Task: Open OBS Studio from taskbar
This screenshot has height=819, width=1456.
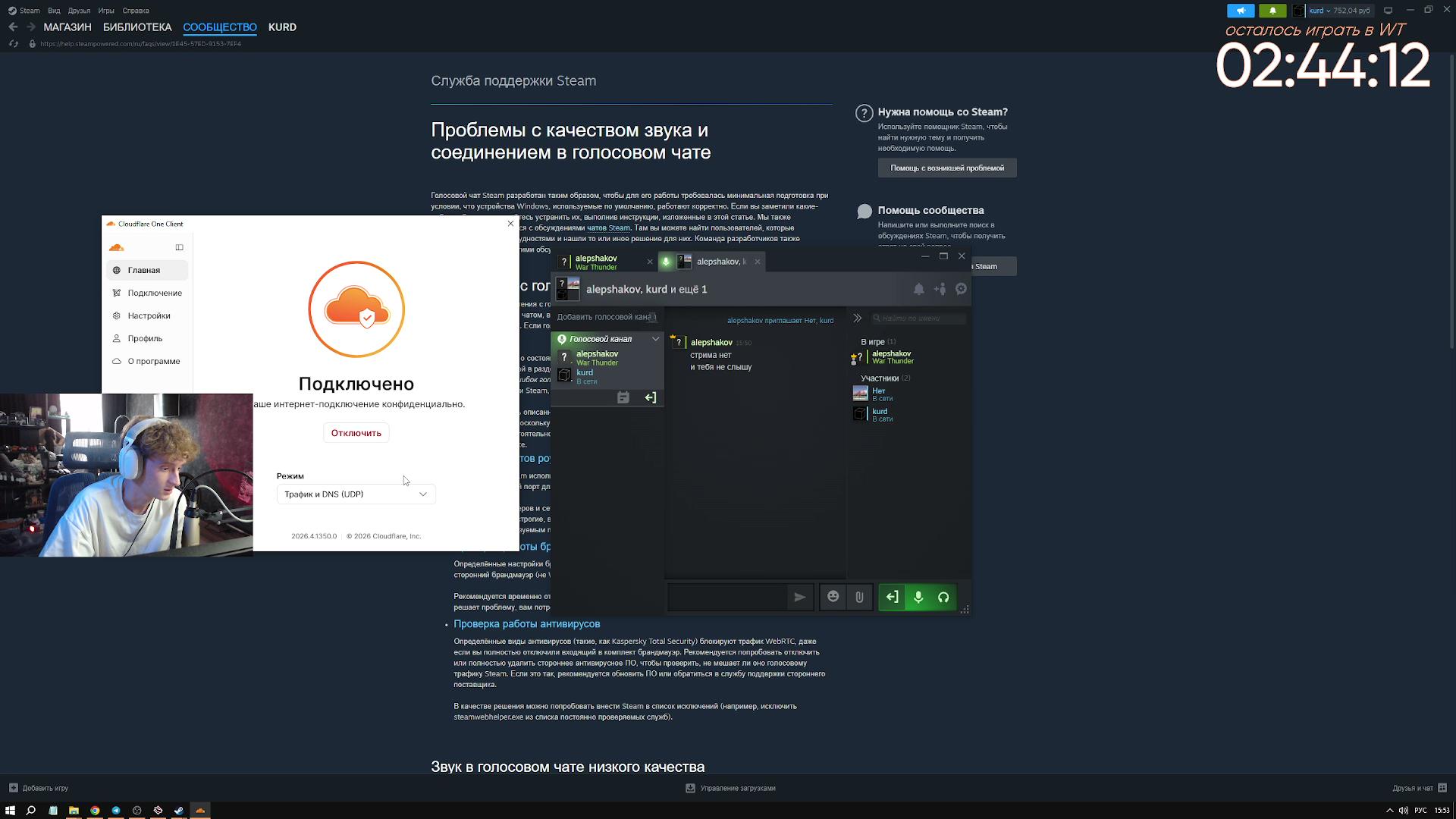Action: (137, 810)
